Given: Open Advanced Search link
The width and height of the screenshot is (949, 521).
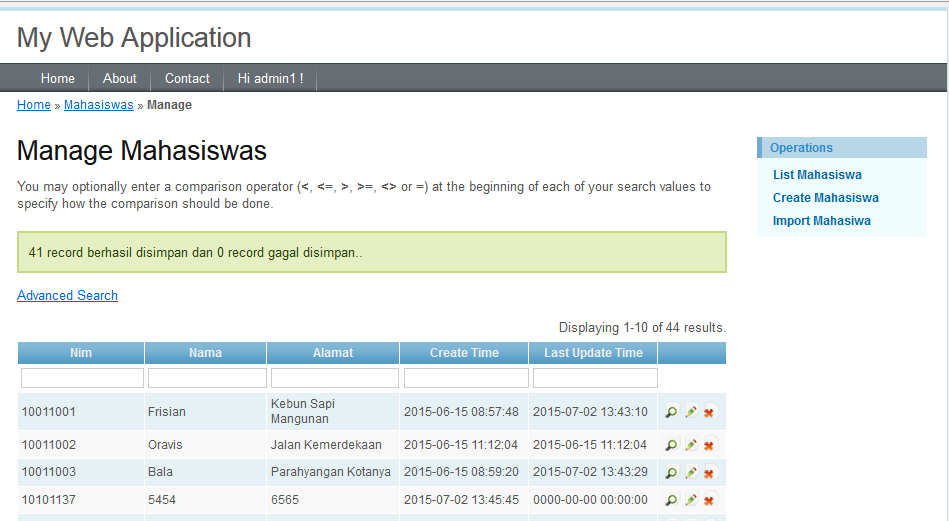Looking at the screenshot, I should (67, 295).
